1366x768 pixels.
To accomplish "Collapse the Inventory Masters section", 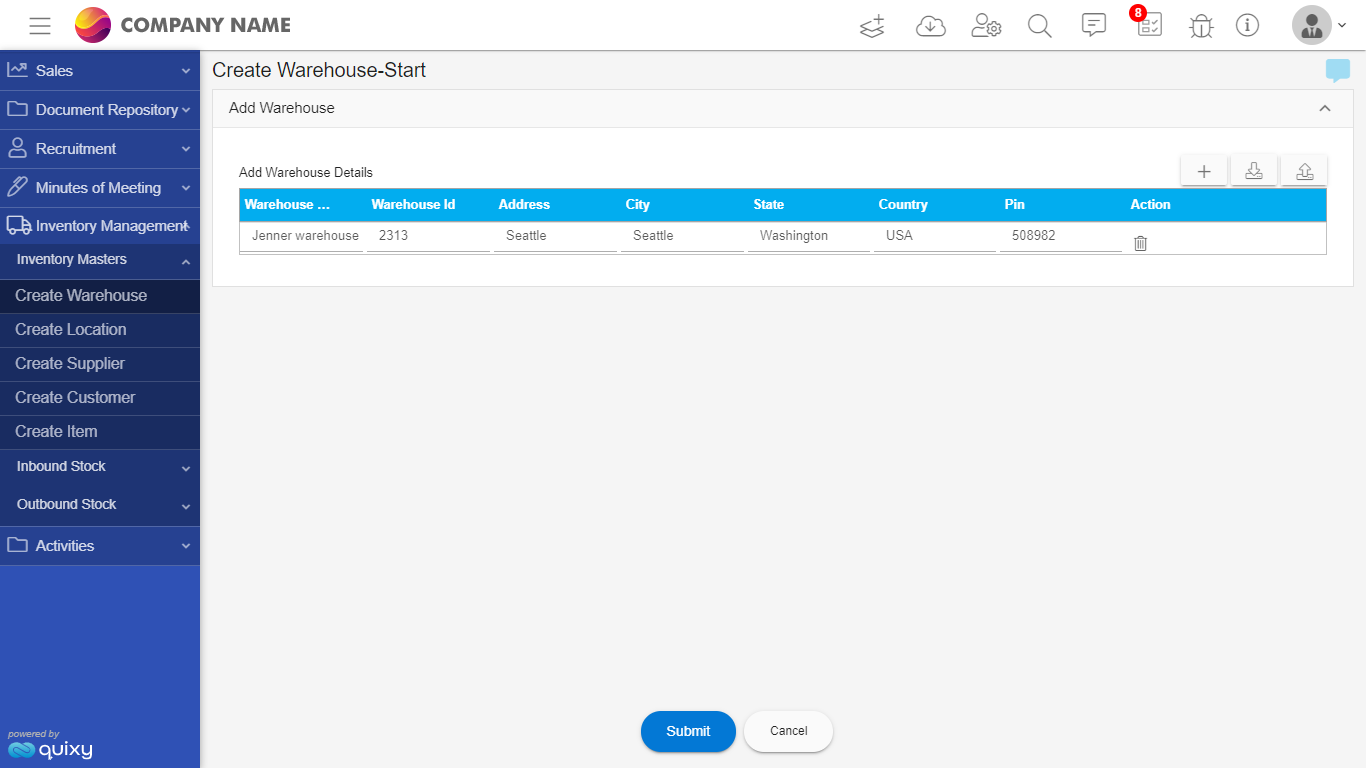I will click(100, 260).
